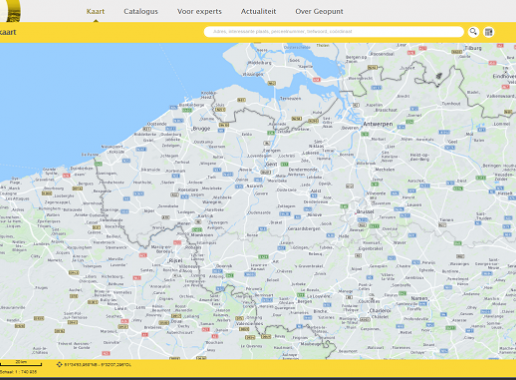Open the Actualiteit menu item
Viewport: 516px width, 380px height.
258,11
